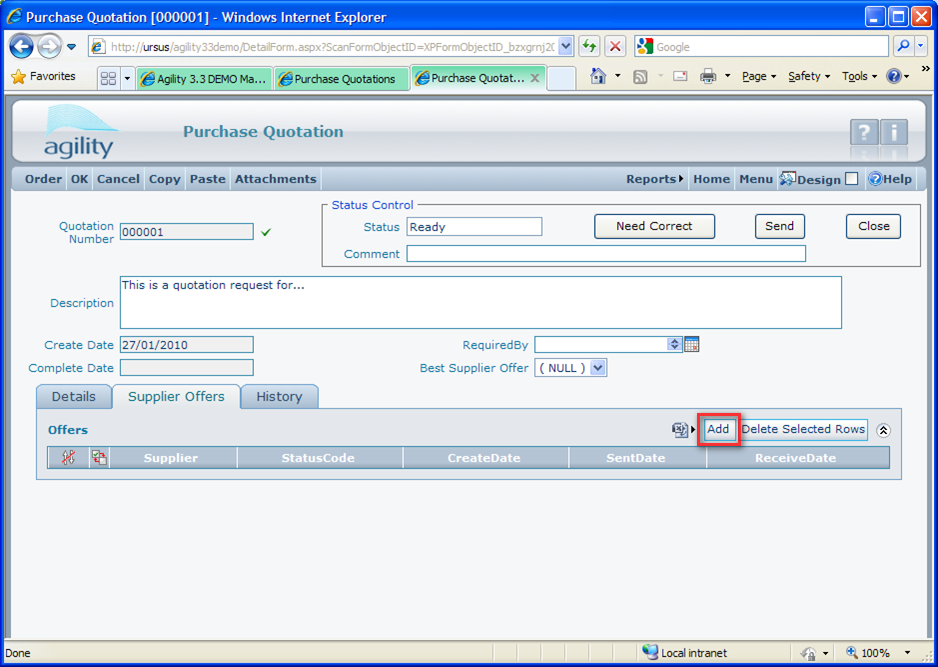Refresh the page using the IE refresh button

click(x=589, y=47)
